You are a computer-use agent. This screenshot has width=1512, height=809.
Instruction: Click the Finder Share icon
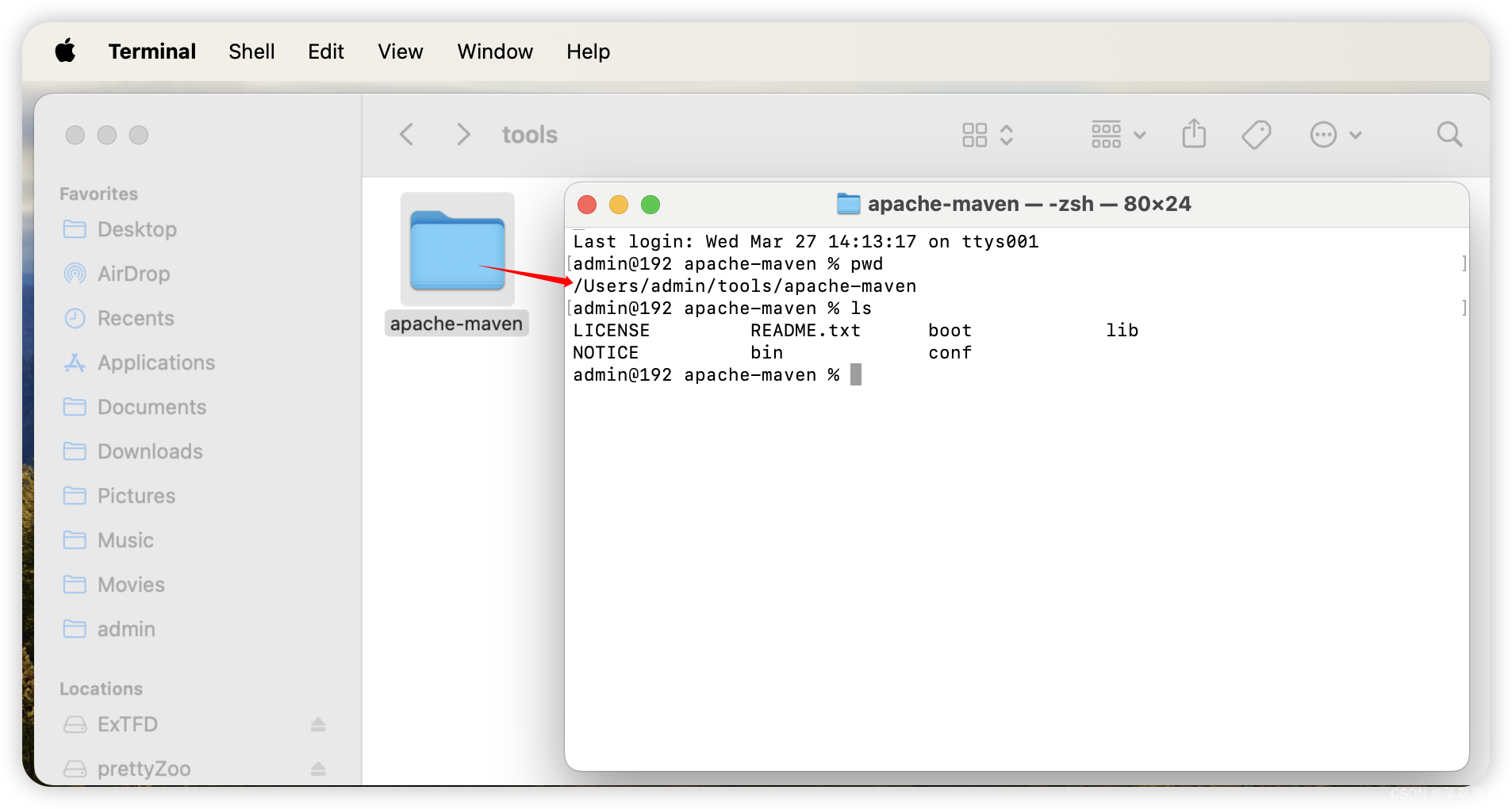coord(1194,134)
